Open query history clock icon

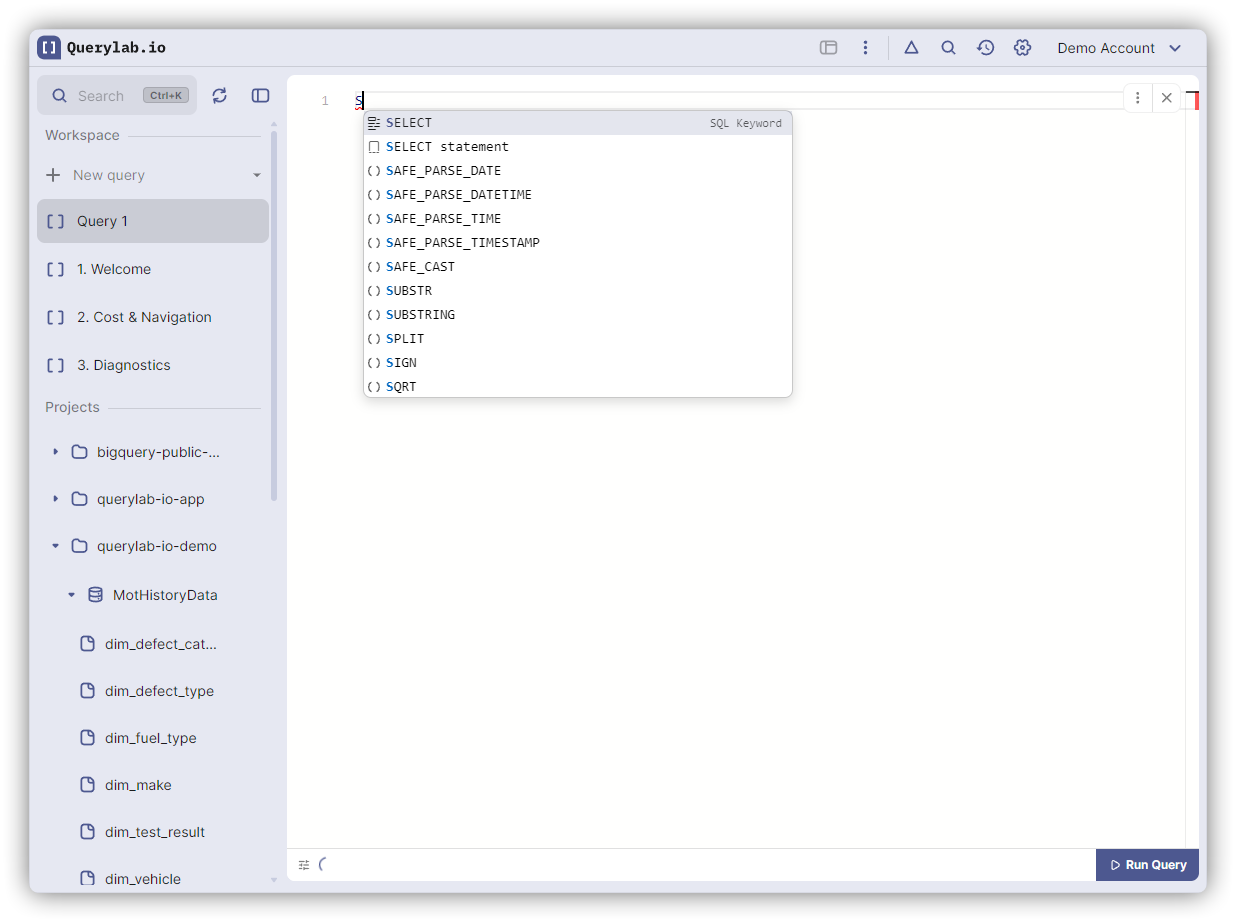(x=985, y=48)
